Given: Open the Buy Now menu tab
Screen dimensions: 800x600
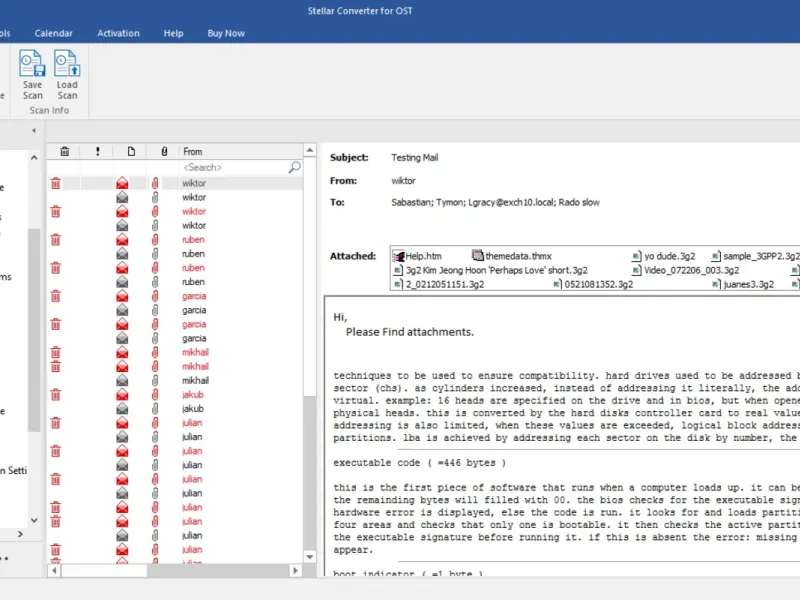Looking at the screenshot, I should (226, 33).
